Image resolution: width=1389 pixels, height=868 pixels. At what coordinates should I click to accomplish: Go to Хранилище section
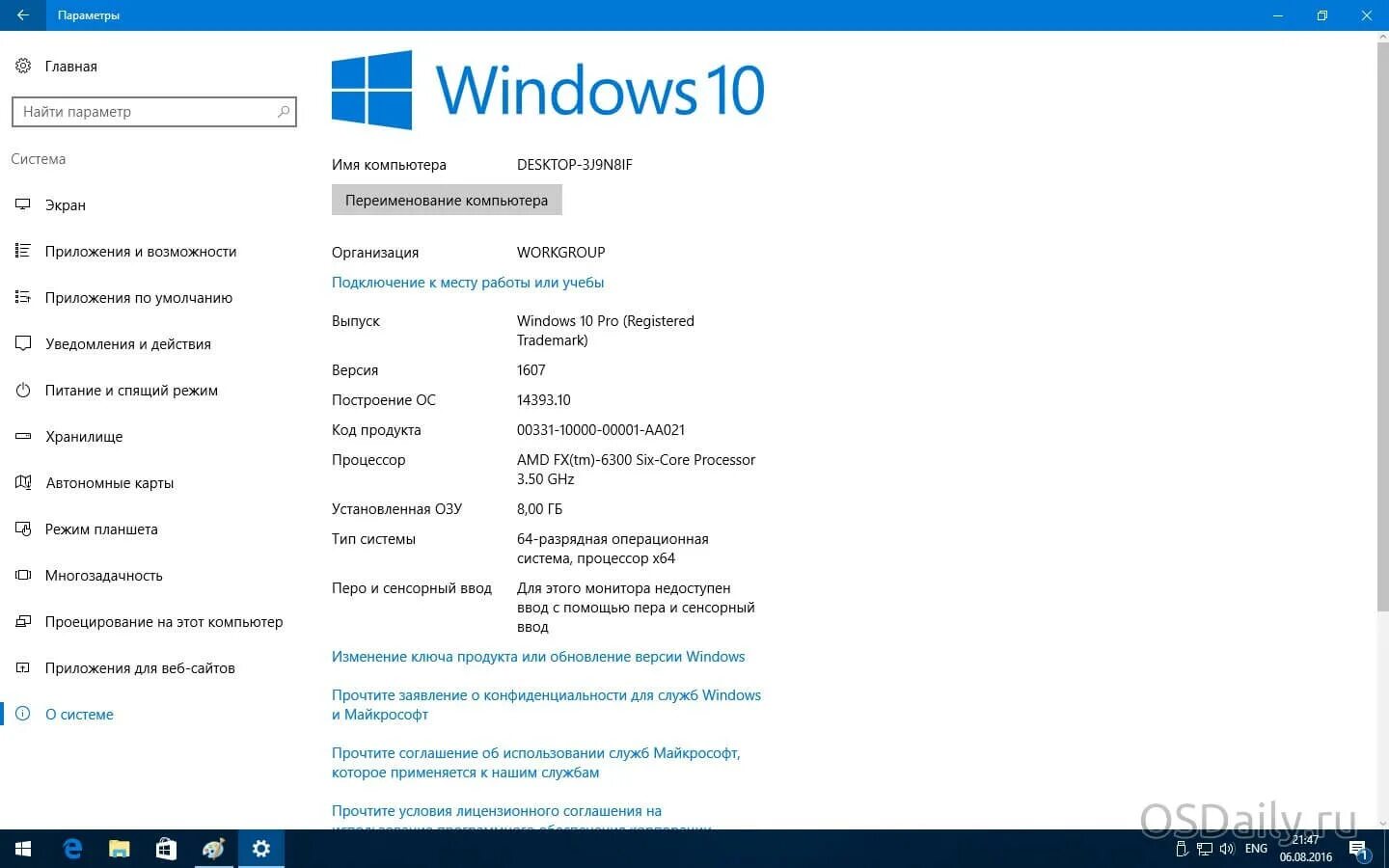(x=84, y=436)
